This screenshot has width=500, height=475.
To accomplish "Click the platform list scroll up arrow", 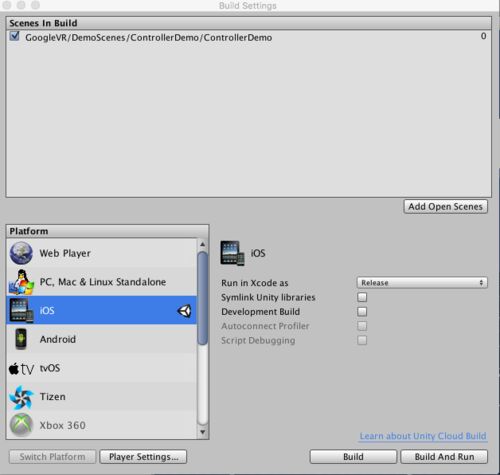I will pyautogui.click(x=202, y=244).
